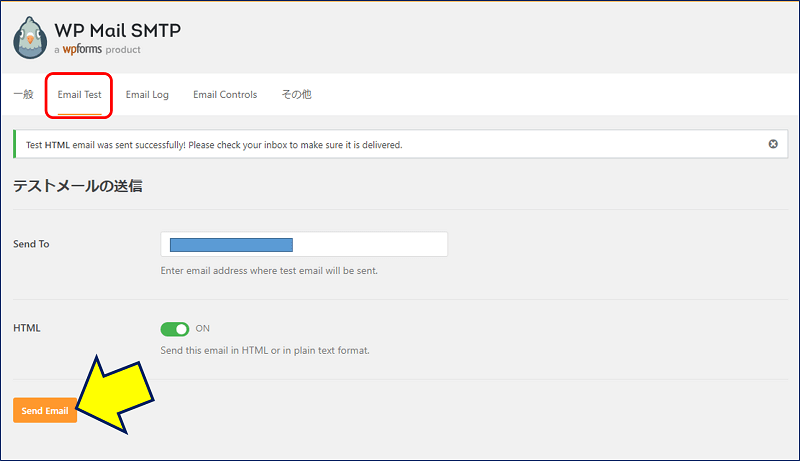800x461 pixels.
Task: Click the Send To email input field
Action: (304, 244)
